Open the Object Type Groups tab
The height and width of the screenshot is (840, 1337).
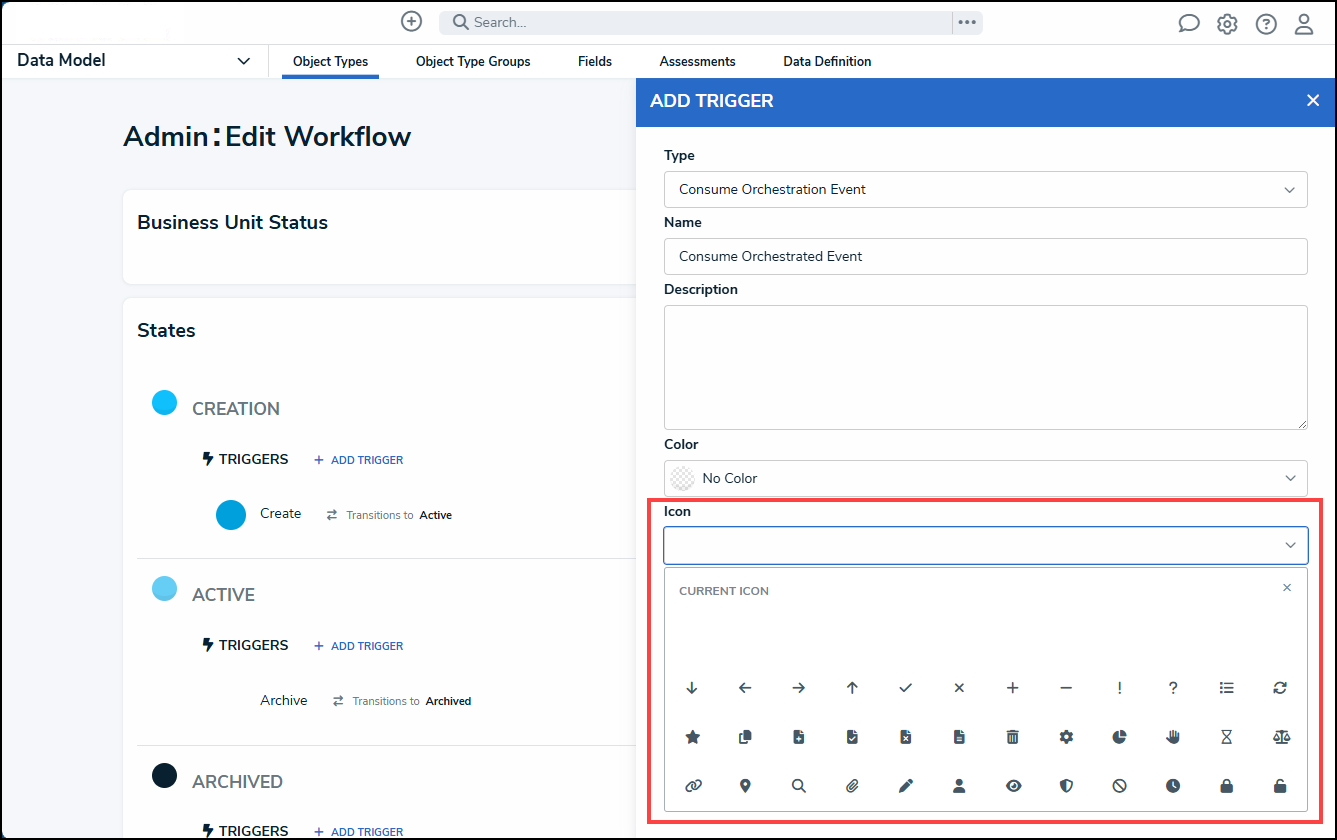[x=473, y=62]
